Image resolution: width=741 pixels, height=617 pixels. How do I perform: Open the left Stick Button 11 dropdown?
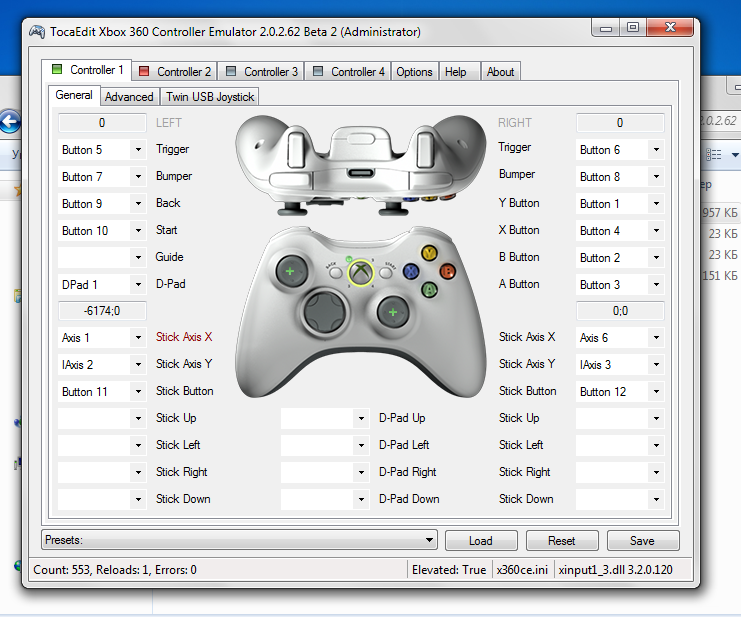[x=138, y=391]
